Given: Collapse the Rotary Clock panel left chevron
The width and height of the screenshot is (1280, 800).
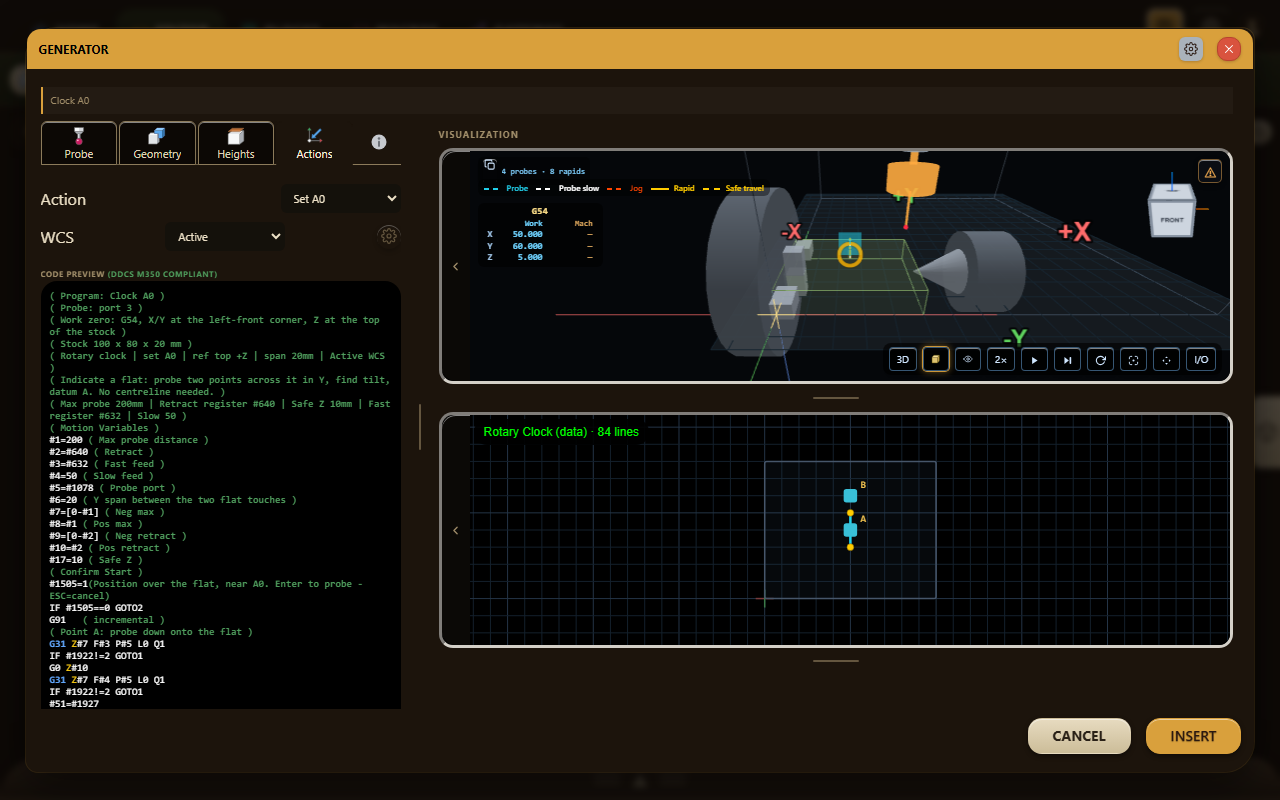Looking at the screenshot, I should pyautogui.click(x=456, y=530).
